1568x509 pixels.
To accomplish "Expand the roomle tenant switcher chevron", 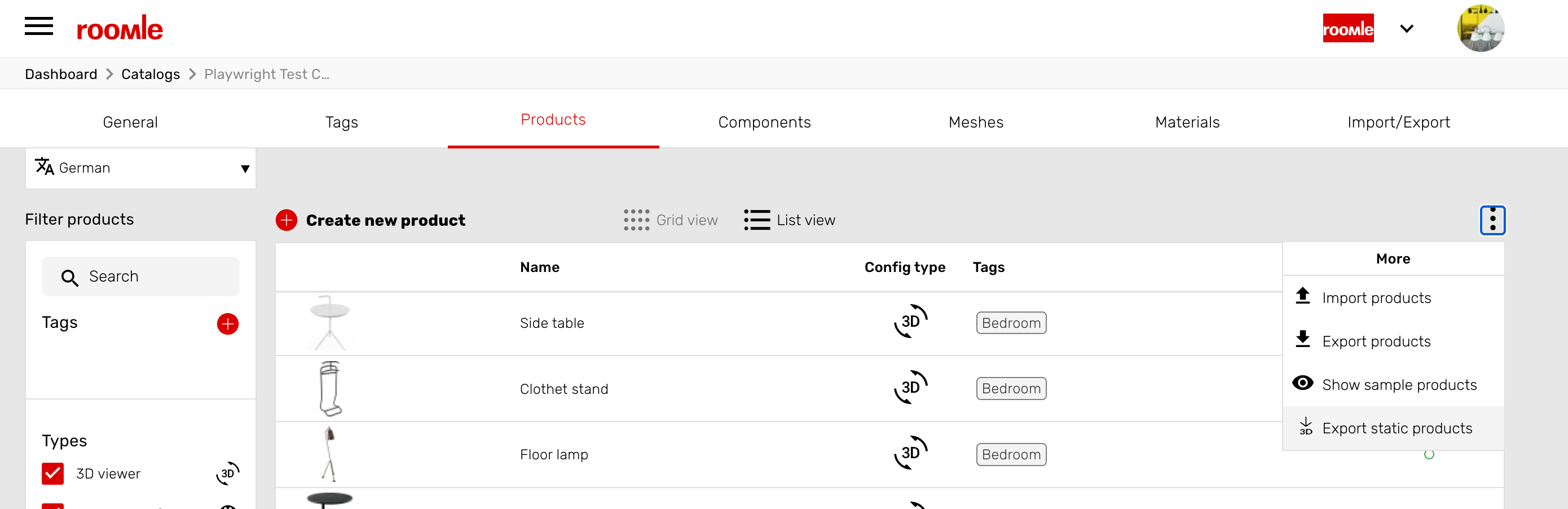I will [x=1406, y=29].
